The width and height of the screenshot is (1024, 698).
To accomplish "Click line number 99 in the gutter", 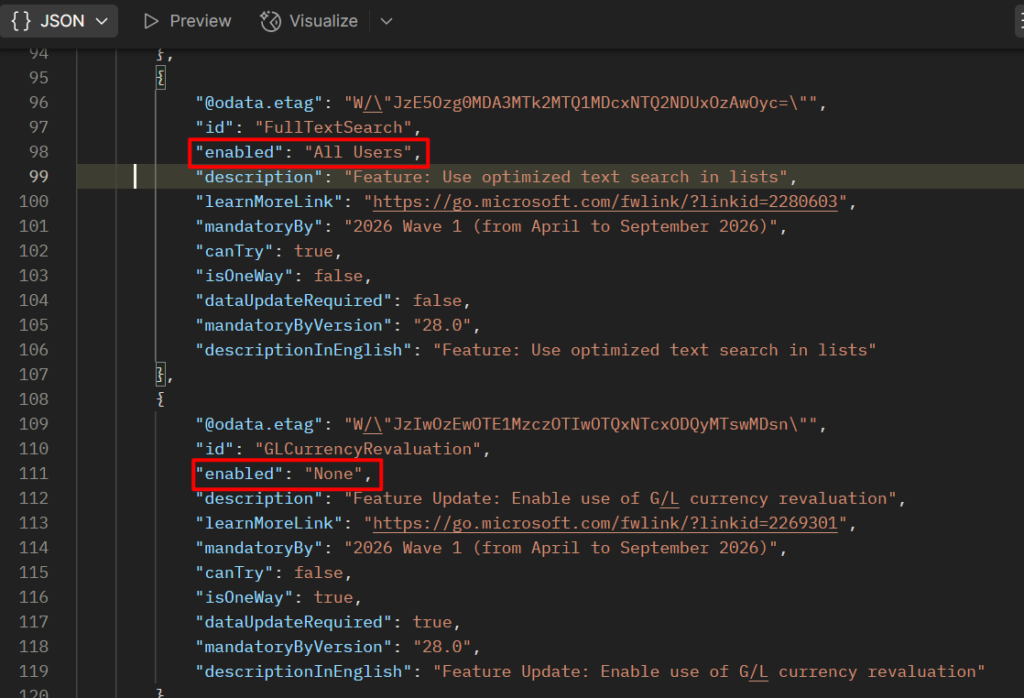I will click(38, 177).
